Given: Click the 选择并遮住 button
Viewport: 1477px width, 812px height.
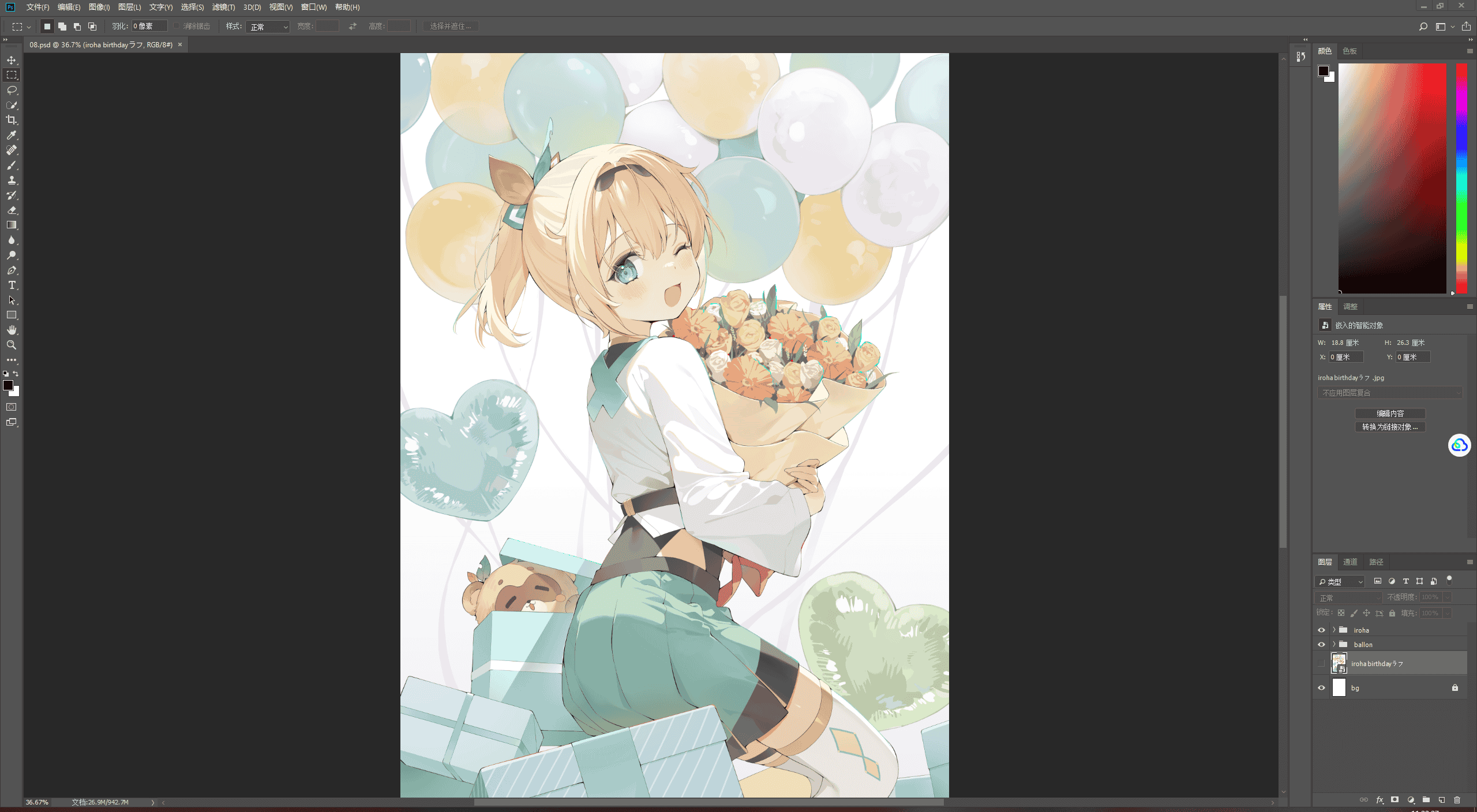Looking at the screenshot, I should (x=450, y=27).
